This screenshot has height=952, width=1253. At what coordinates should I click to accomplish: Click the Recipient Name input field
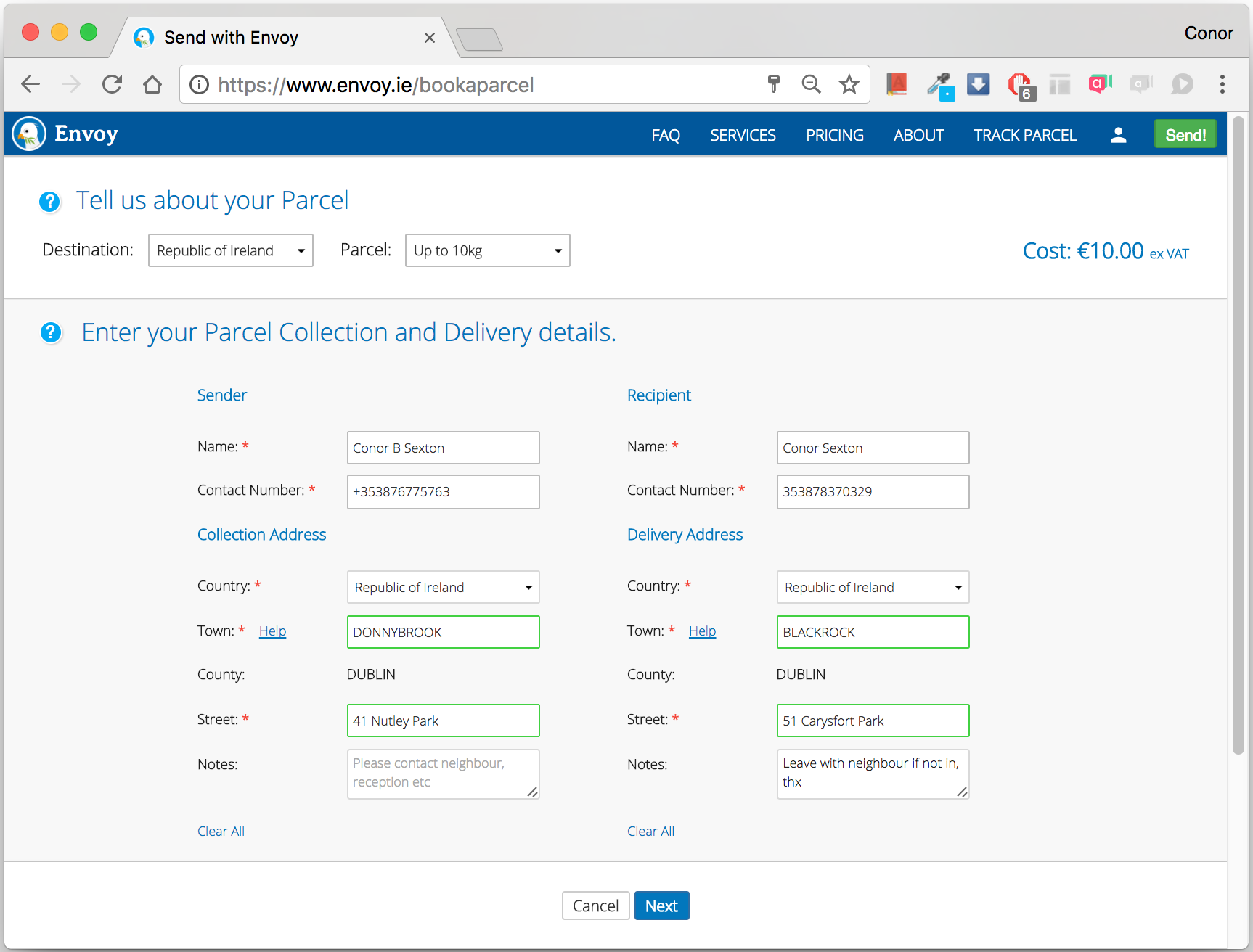pos(873,448)
